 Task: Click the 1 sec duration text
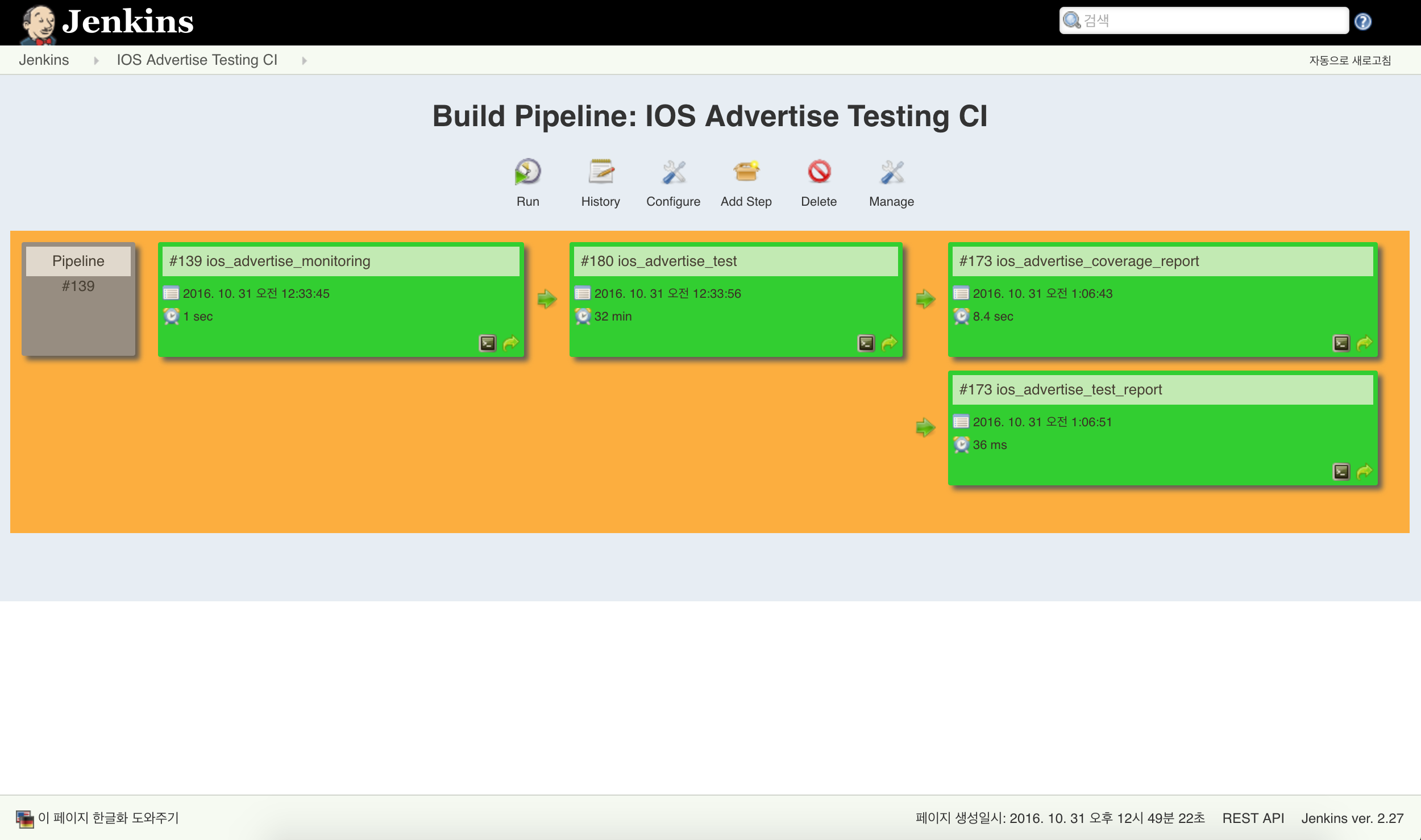(x=198, y=316)
